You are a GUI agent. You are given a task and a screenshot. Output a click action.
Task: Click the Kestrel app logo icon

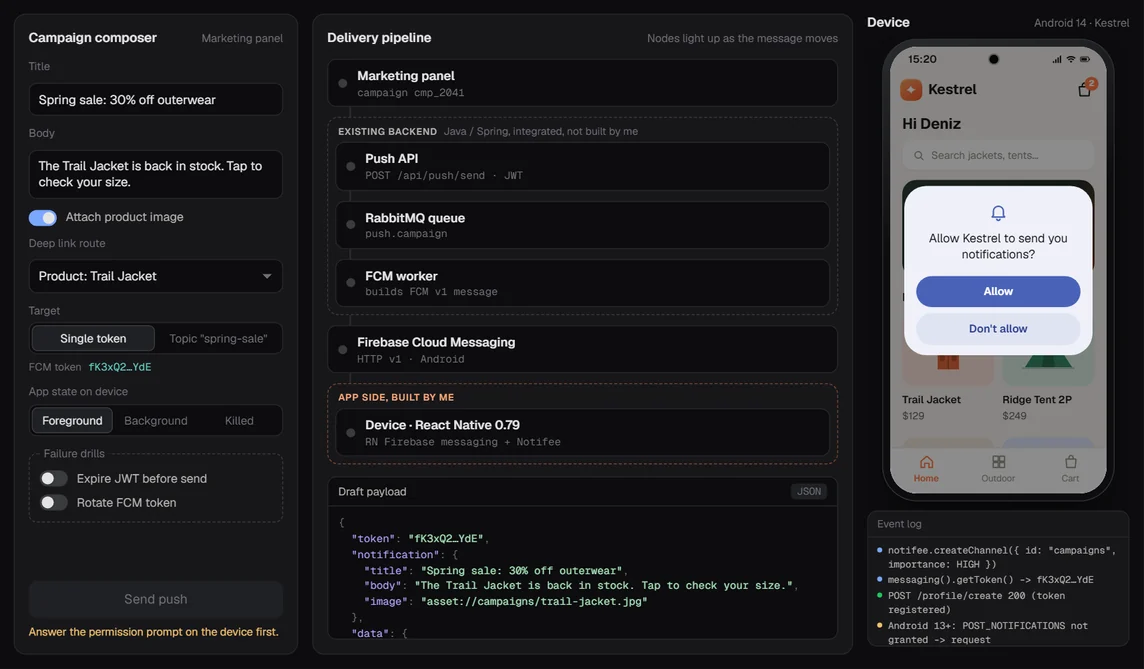(x=911, y=90)
